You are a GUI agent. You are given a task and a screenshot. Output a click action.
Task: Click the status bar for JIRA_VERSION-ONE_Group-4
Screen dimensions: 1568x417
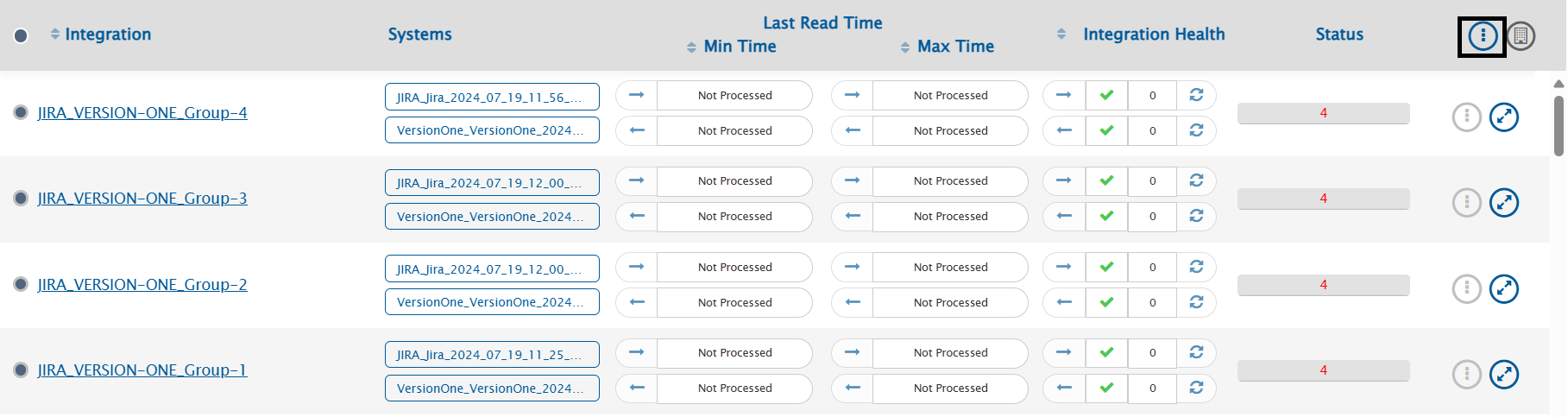click(1323, 113)
